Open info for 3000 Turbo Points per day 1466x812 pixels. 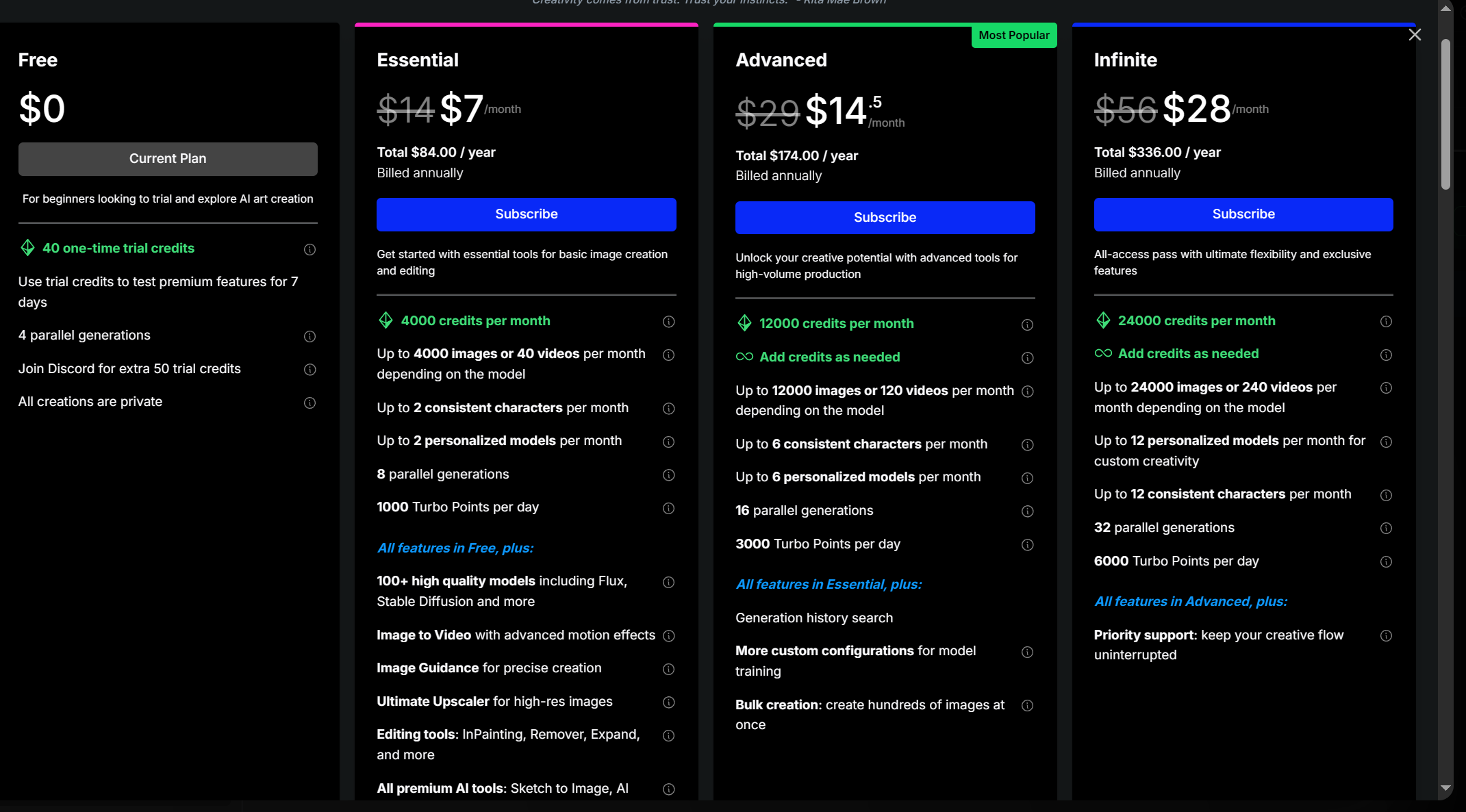(x=1027, y=545)
